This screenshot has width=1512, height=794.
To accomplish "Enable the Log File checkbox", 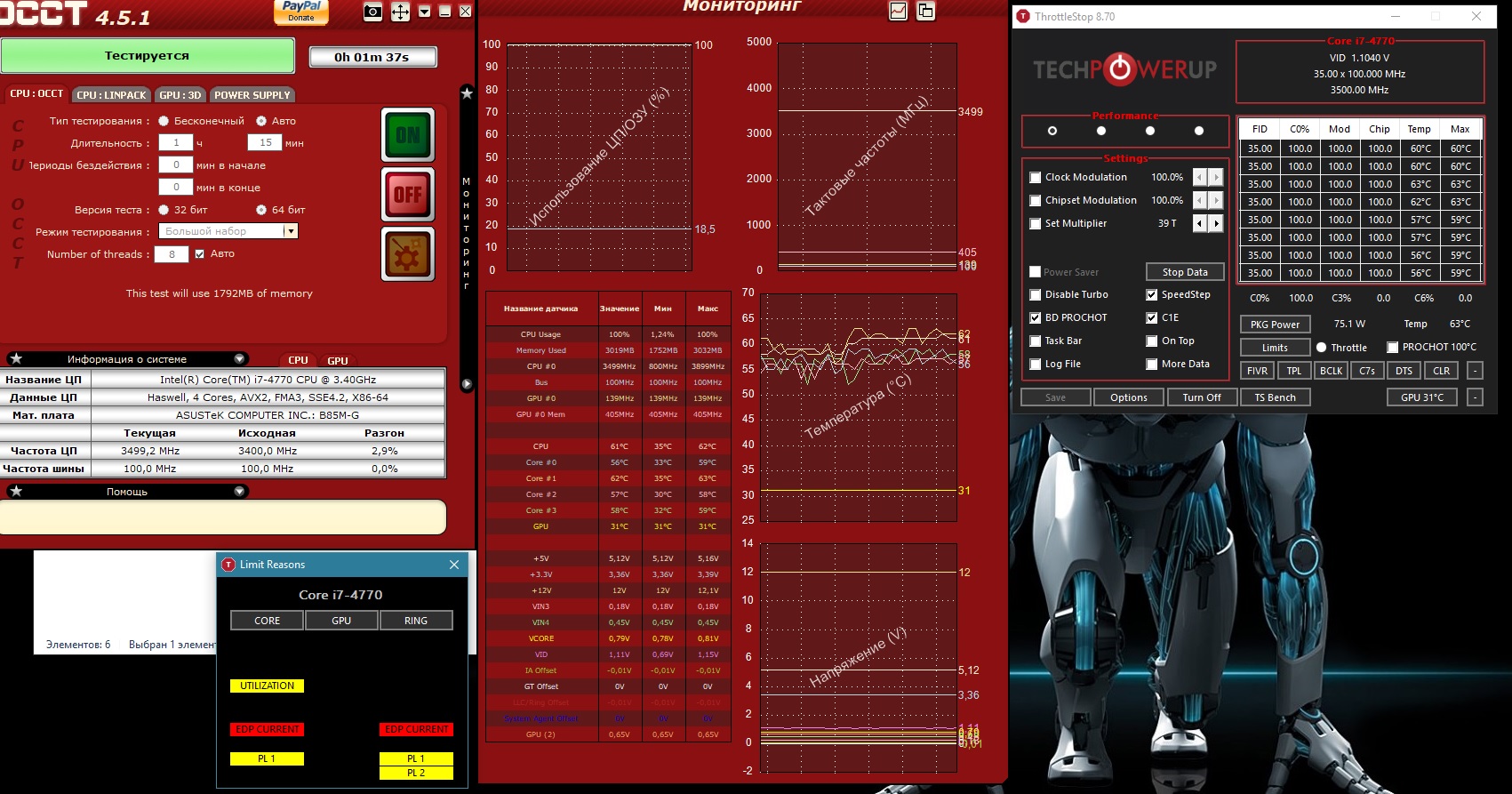I will pyautogui.click(x=1035, y=364).
